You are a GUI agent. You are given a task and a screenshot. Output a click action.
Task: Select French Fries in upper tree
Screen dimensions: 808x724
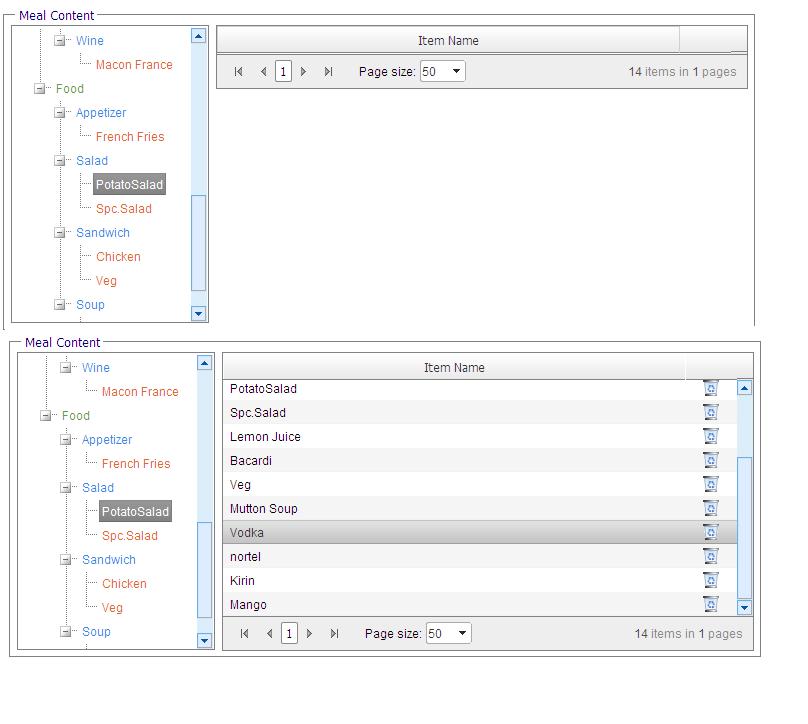130,137
